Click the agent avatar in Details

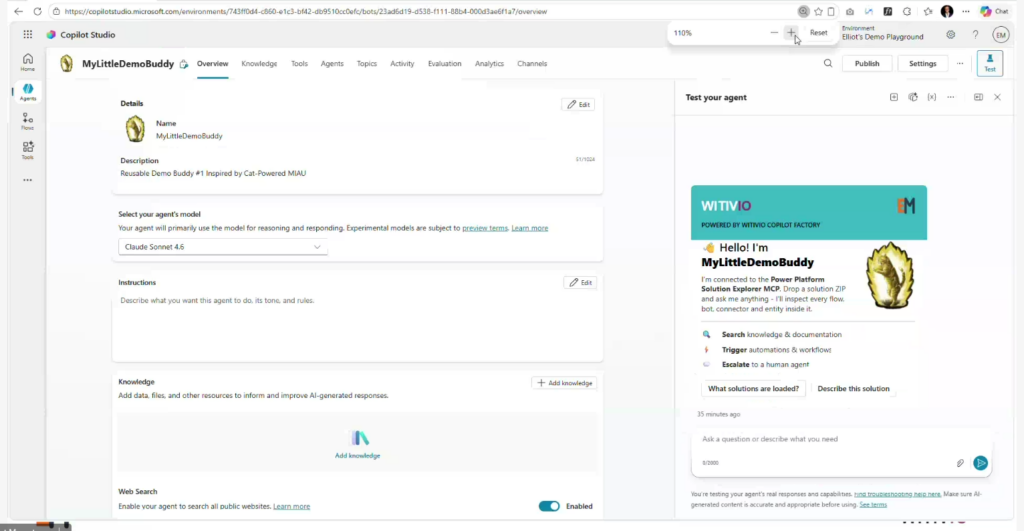click(135, 129)
